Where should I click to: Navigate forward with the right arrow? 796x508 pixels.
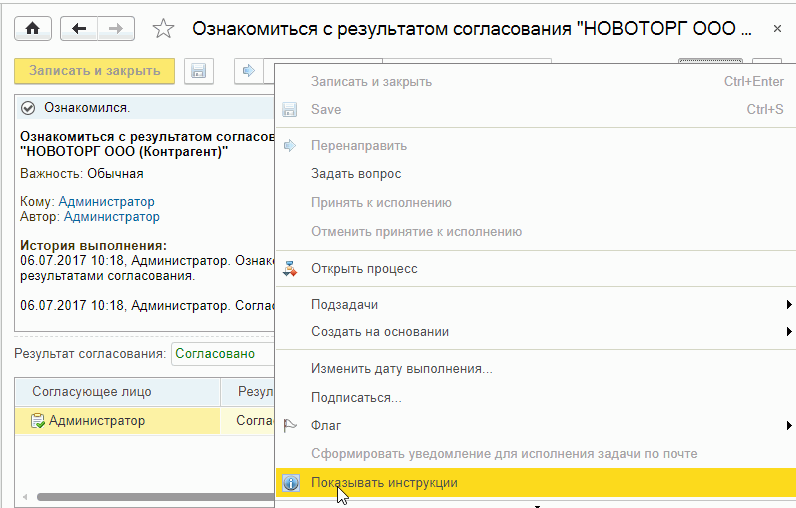116,28
